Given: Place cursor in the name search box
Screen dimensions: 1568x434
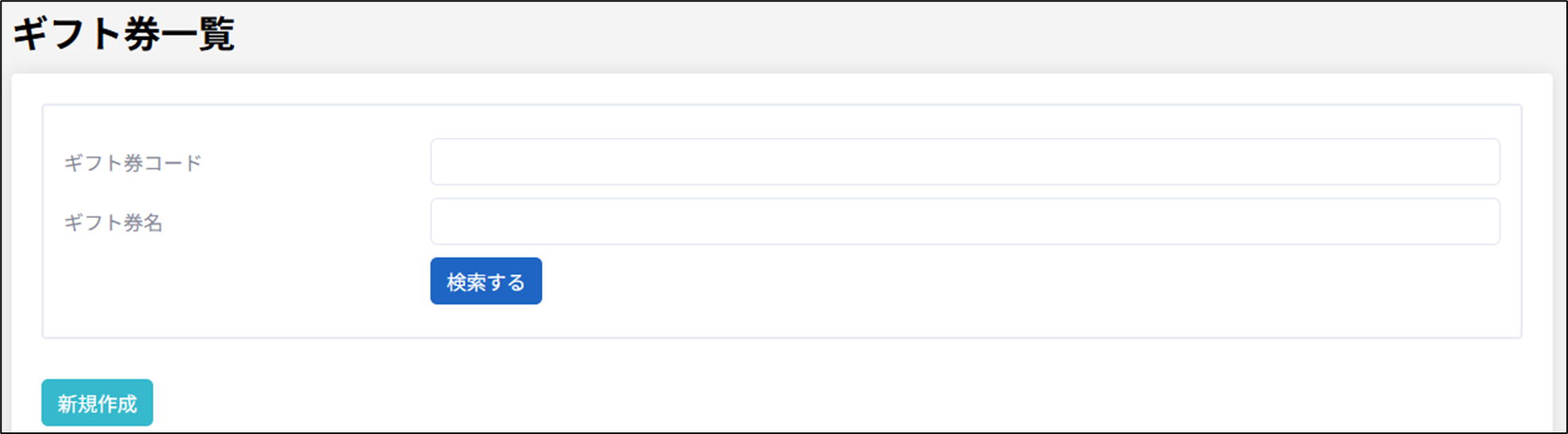Looking at the screenshot, I should tap(964, 222).
